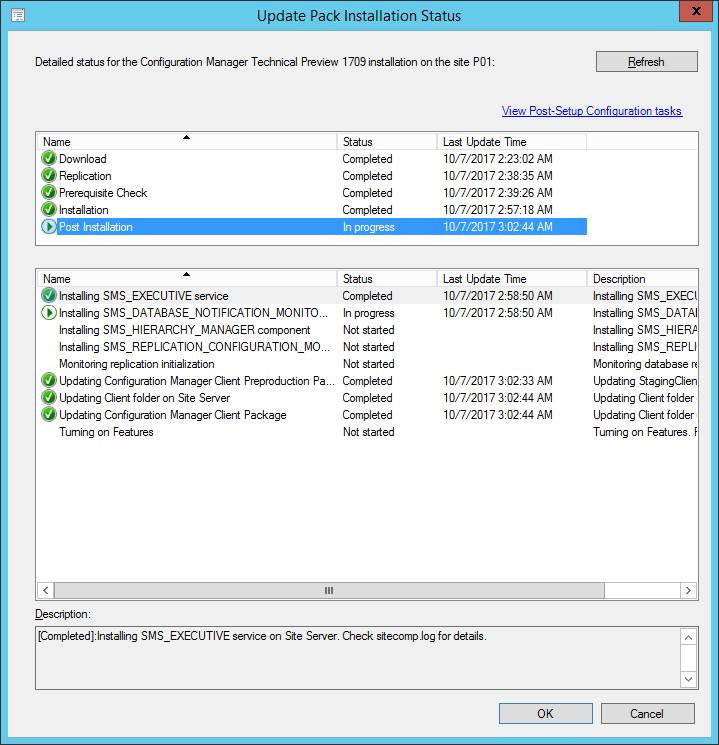Click check icon for Client Preproduction Package row
The width and height of the screenshot is (719, 745).
click(48, 381)
